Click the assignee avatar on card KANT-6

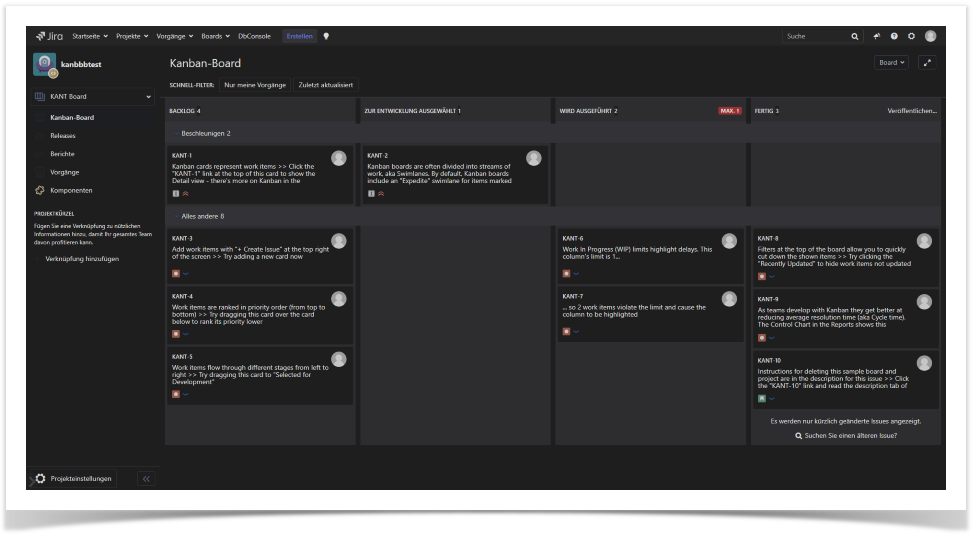(729, 241)
